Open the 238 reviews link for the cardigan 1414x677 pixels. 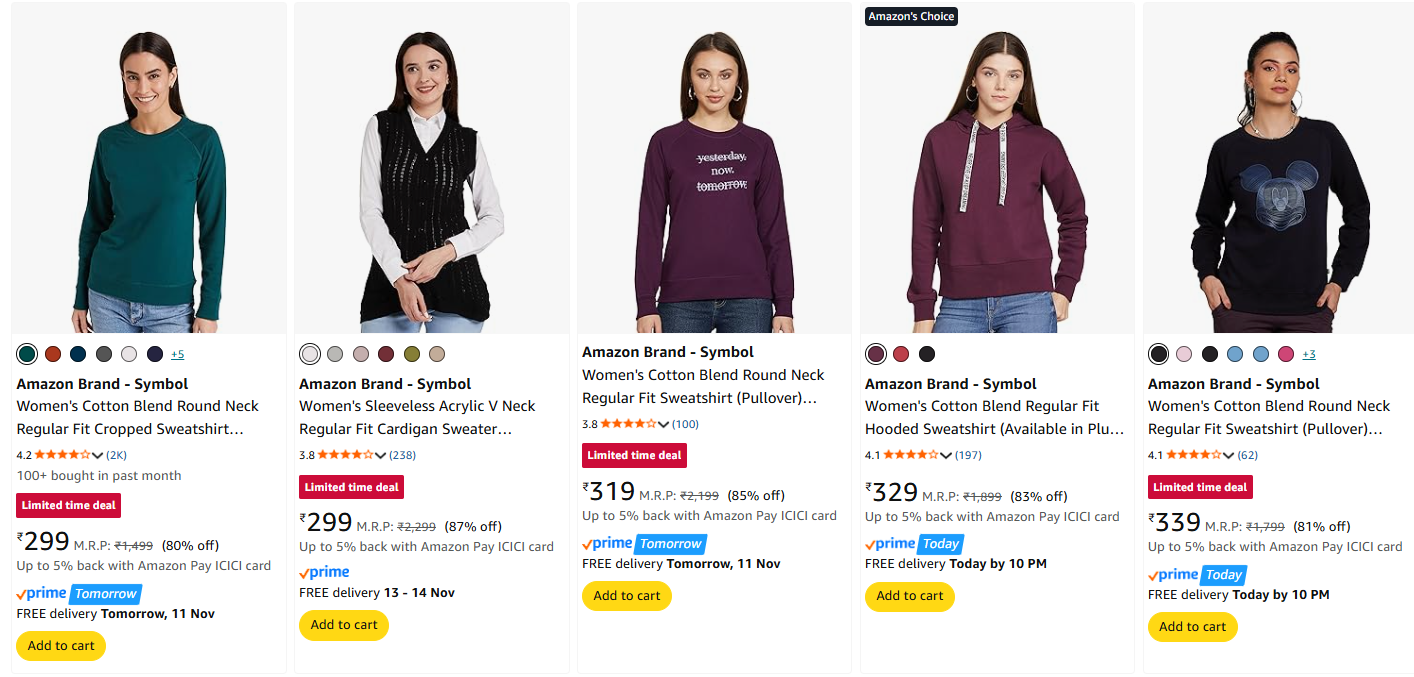coord(402,455)
